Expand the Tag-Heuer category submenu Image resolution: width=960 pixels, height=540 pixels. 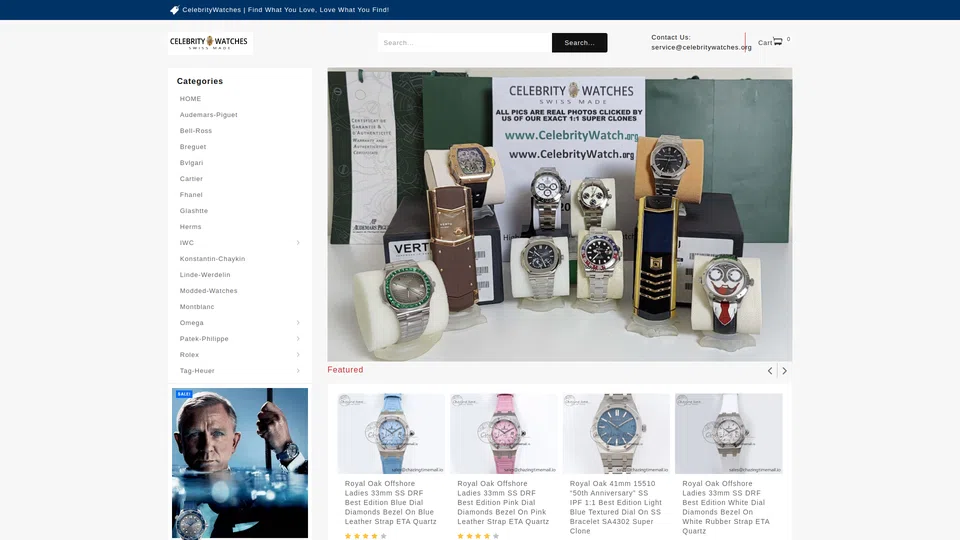pos(298,370)
